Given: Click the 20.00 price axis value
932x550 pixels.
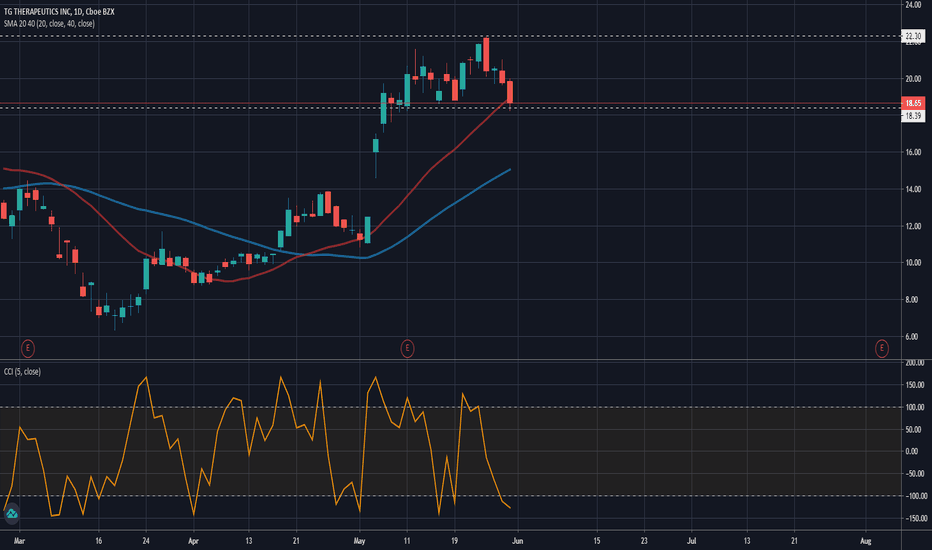Looking at the screenshot, I should pos(913,78).
